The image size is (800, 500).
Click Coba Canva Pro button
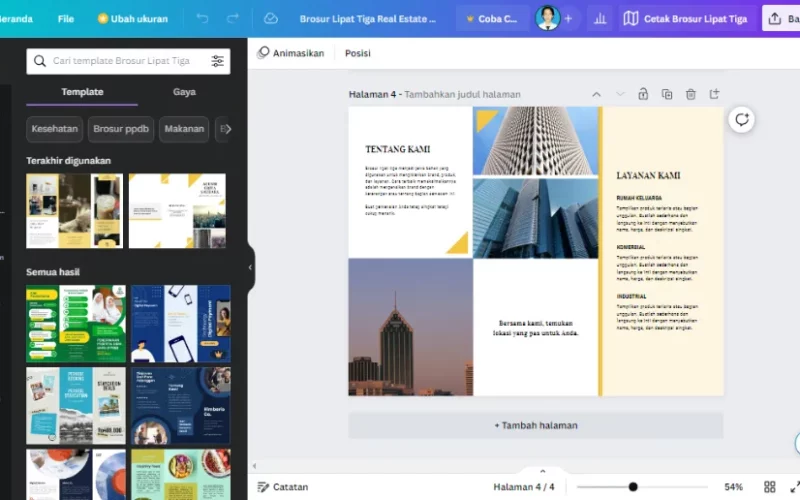coord(492,19)
